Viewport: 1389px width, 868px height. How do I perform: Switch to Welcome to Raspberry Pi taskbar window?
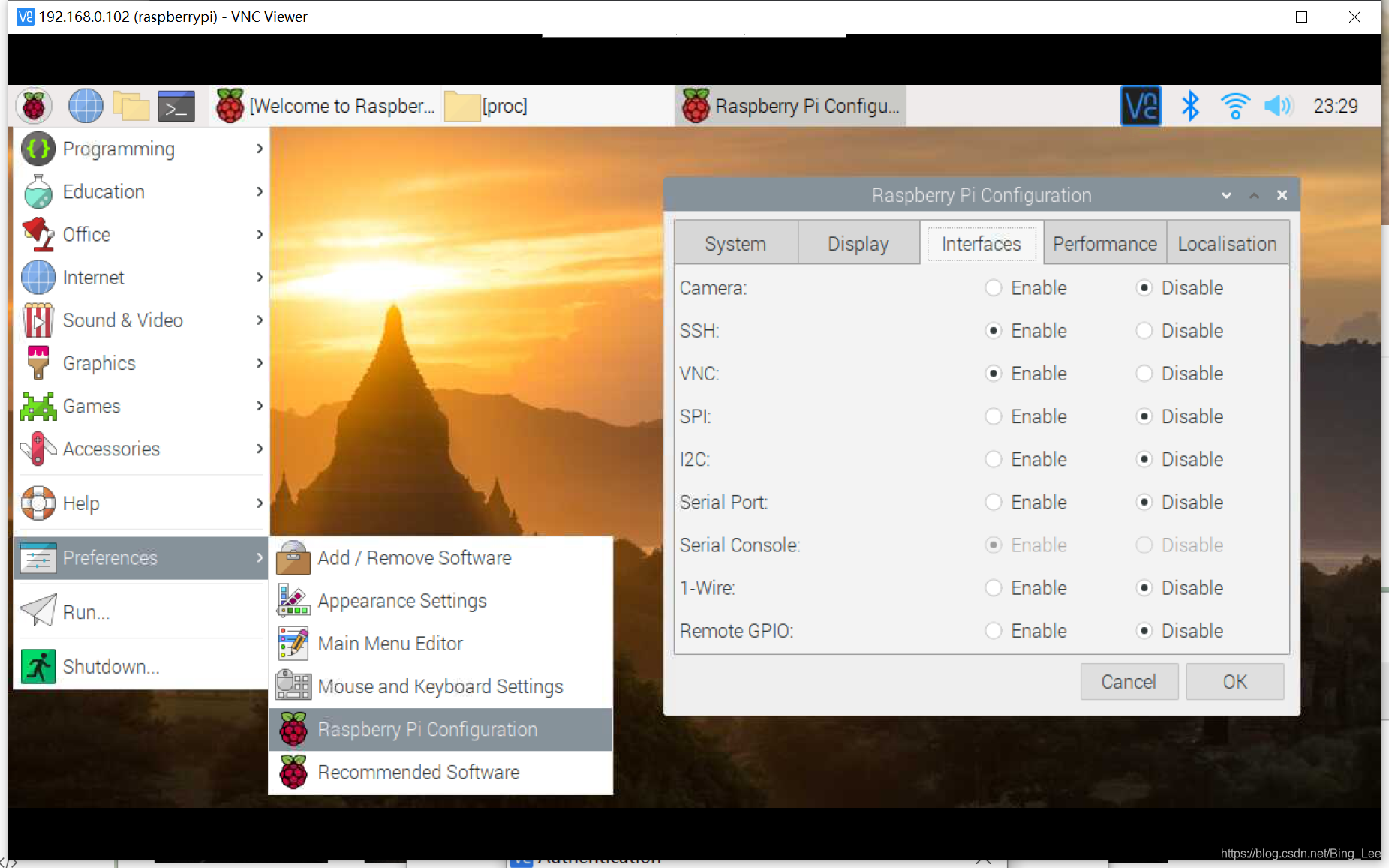(x=326, y=106)
